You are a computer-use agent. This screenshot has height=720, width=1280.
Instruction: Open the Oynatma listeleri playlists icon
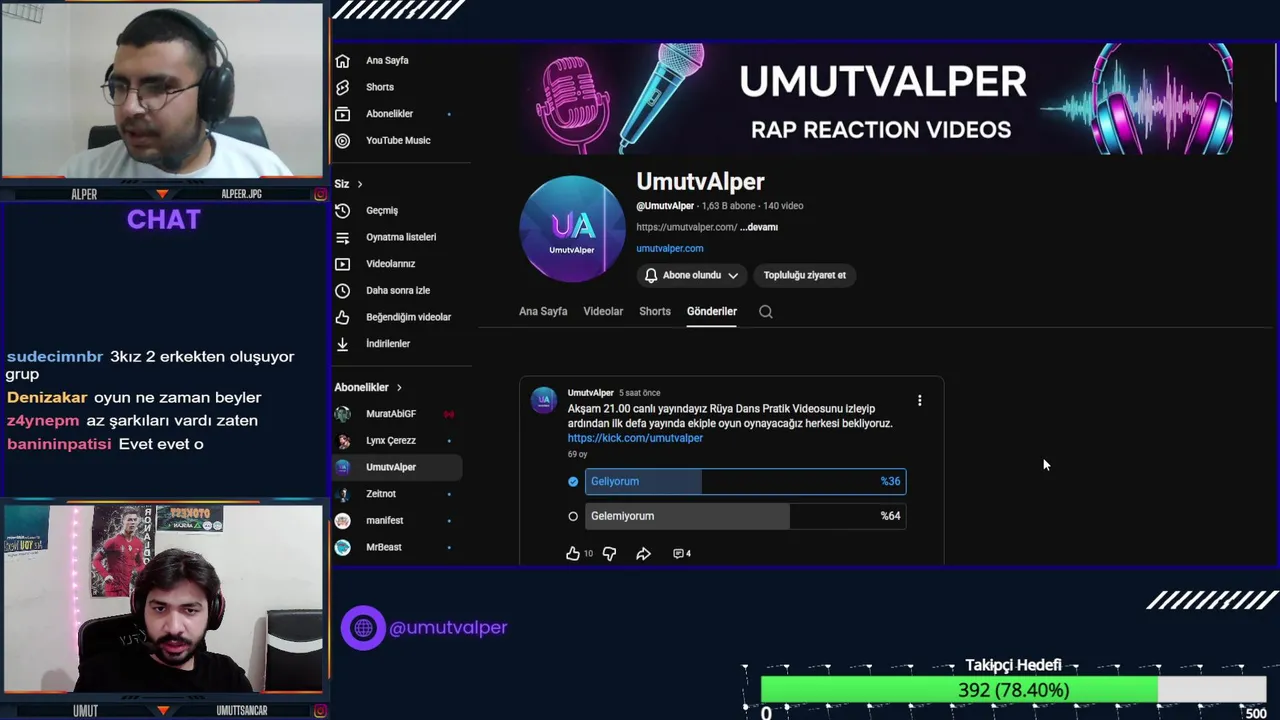click(342, 238)
